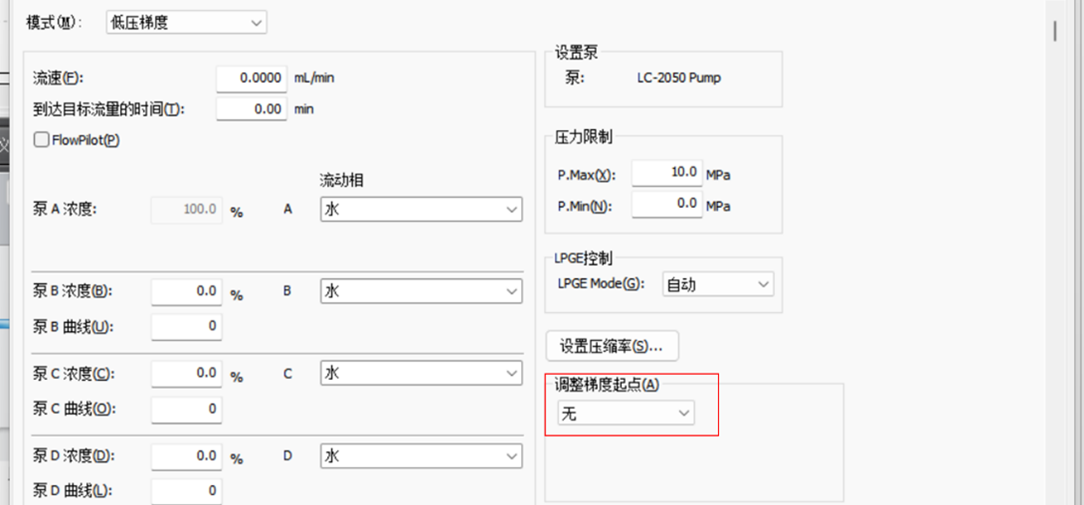The image size is (1084, 505).
Task: Open the 模式 dropdown showing 低压梯度
Action: click(x=186, y=21)
